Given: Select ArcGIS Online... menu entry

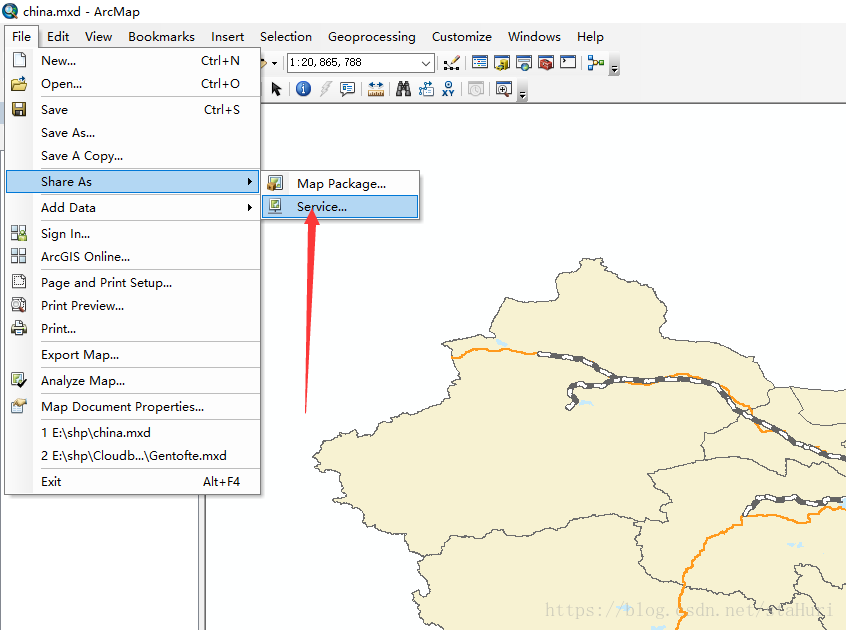Looking at the screenshot, I should click(133, 257).
